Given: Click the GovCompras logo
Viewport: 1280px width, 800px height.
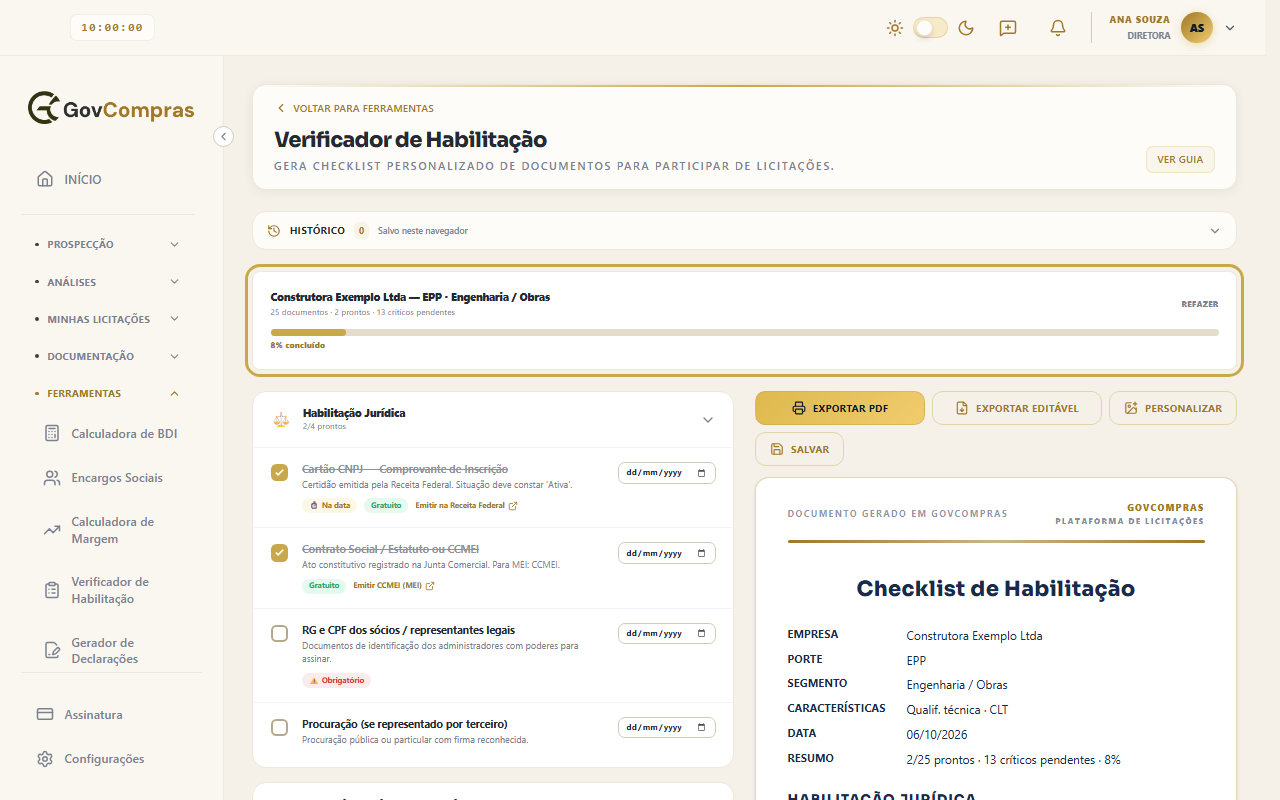Looking at the screenshot, I should click(111, 108).
